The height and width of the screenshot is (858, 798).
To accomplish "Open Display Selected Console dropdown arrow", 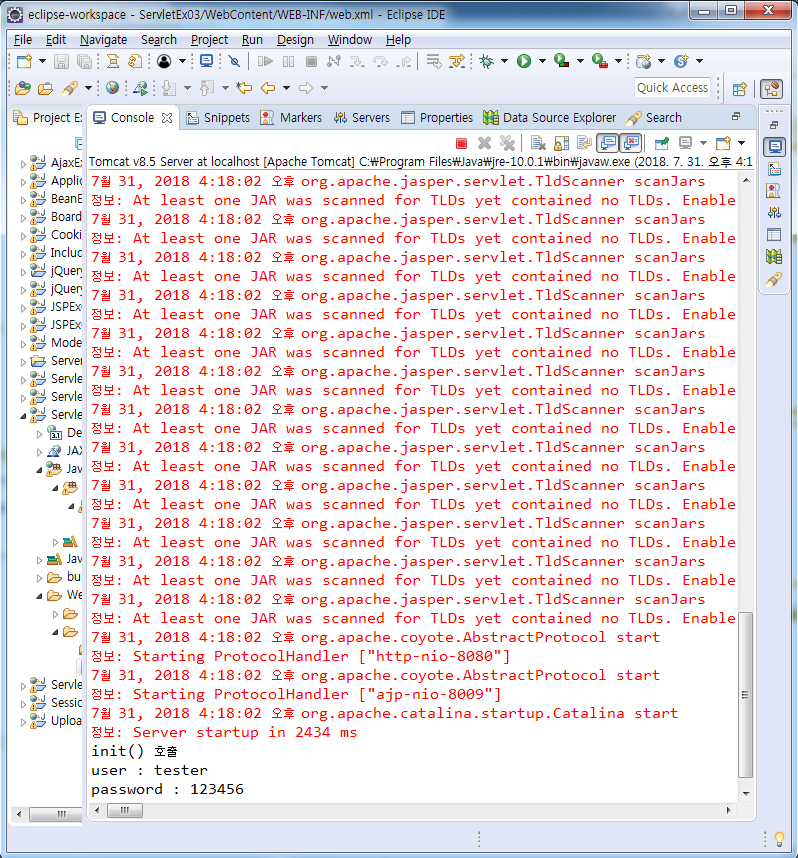I will point(703,143).
